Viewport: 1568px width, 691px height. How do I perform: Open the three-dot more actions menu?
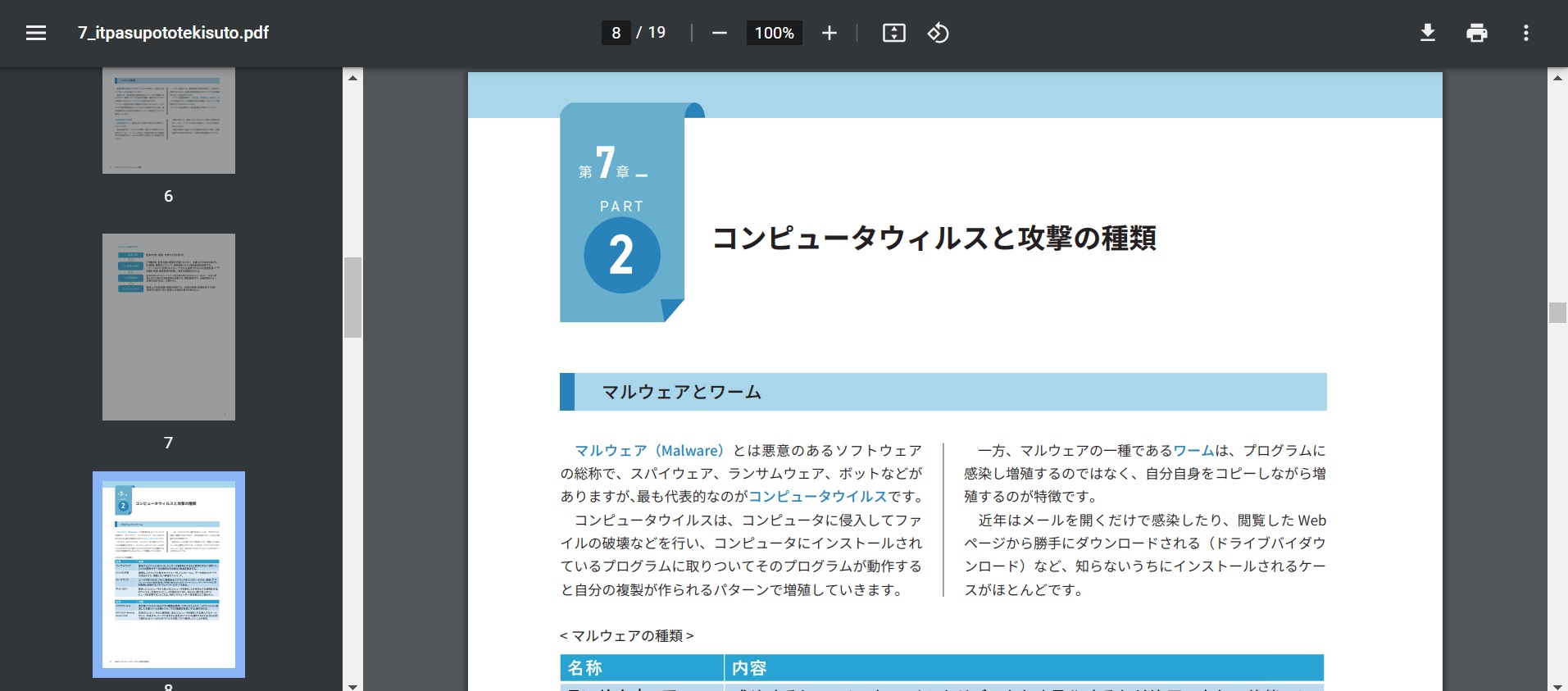1525,33
